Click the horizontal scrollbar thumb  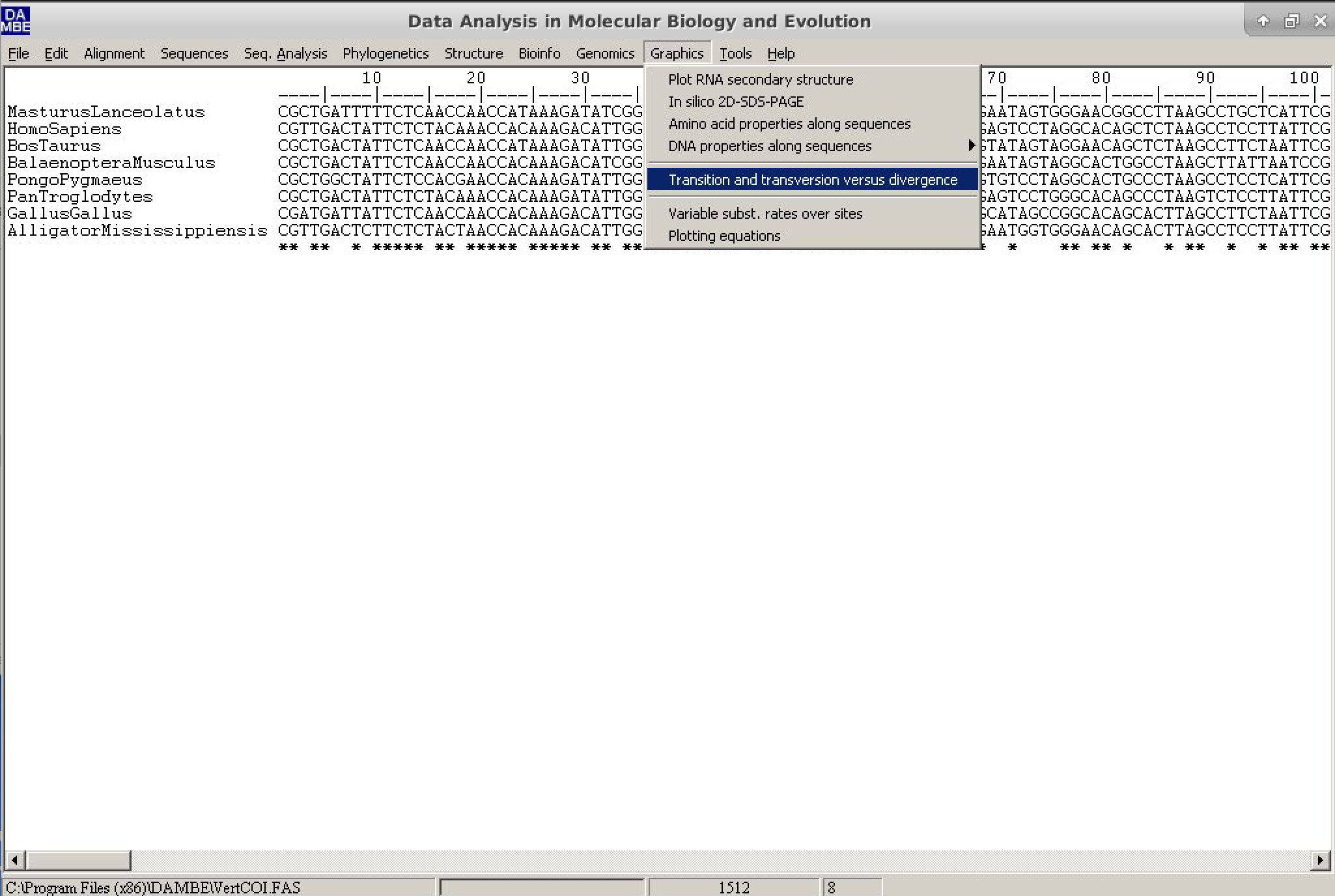coord(78,860)
